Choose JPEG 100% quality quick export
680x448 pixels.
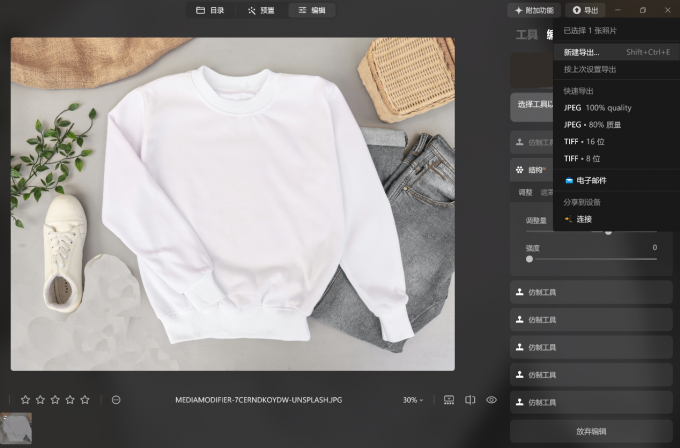click(x=598, y=107)
